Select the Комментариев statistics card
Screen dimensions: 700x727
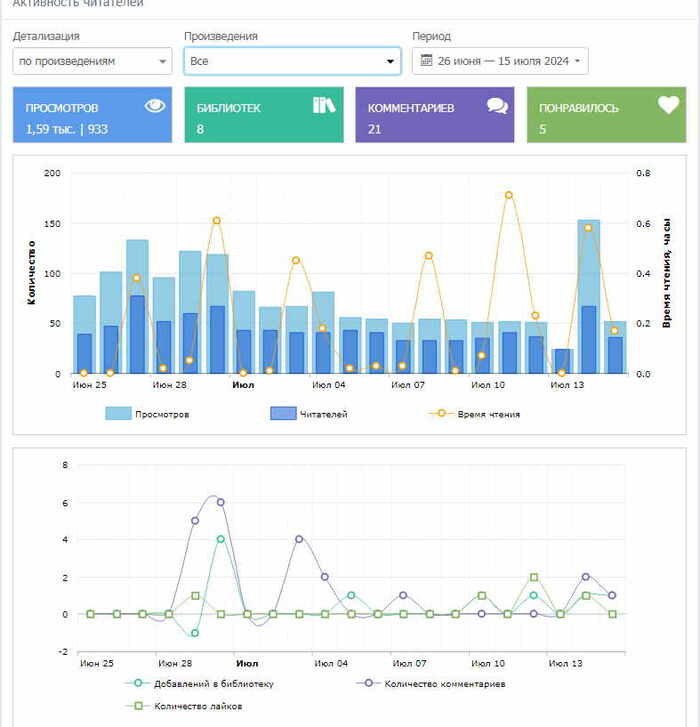[434, 115]
